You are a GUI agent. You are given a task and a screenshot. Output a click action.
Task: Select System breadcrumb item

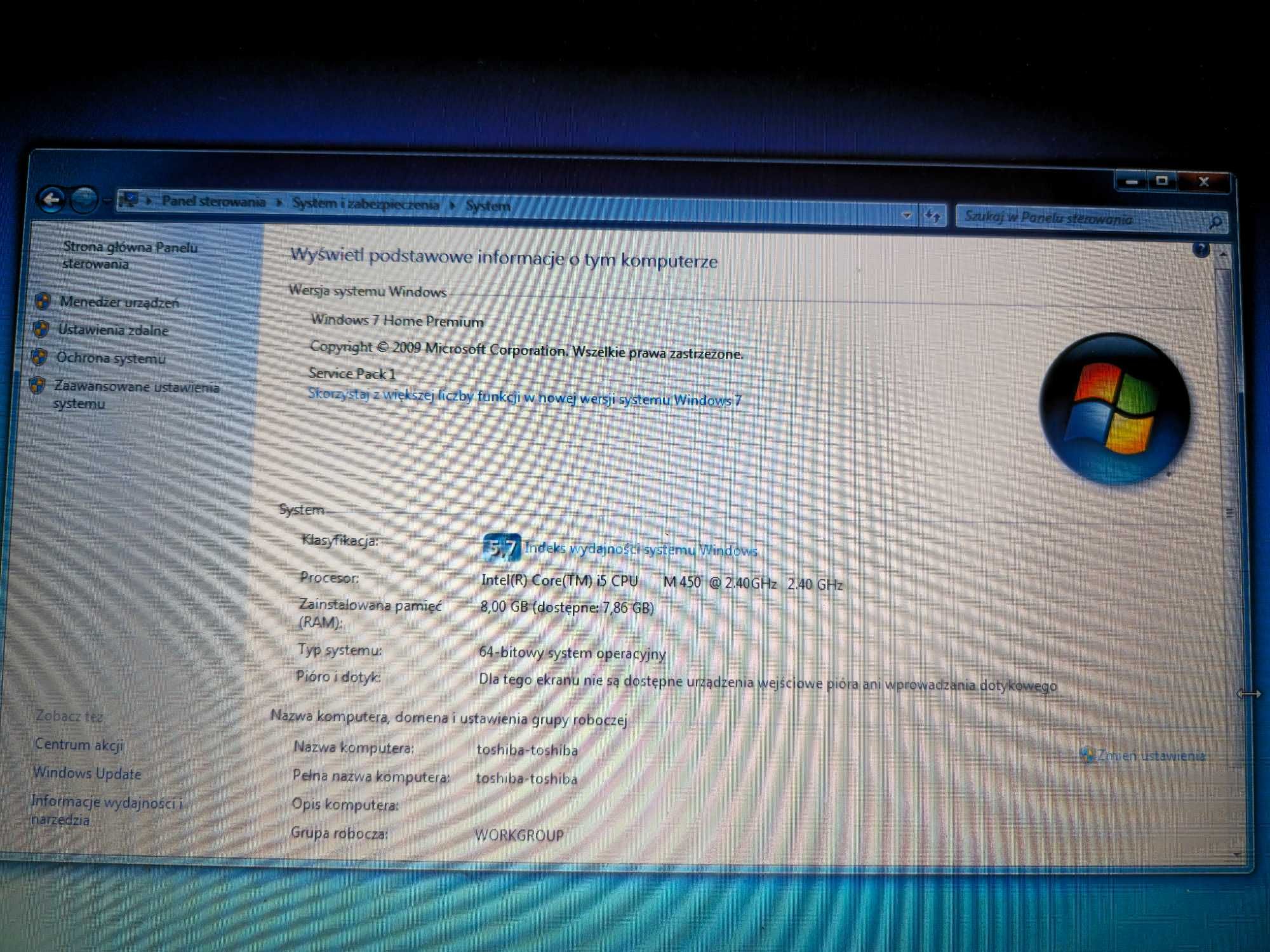coord(488,206)
